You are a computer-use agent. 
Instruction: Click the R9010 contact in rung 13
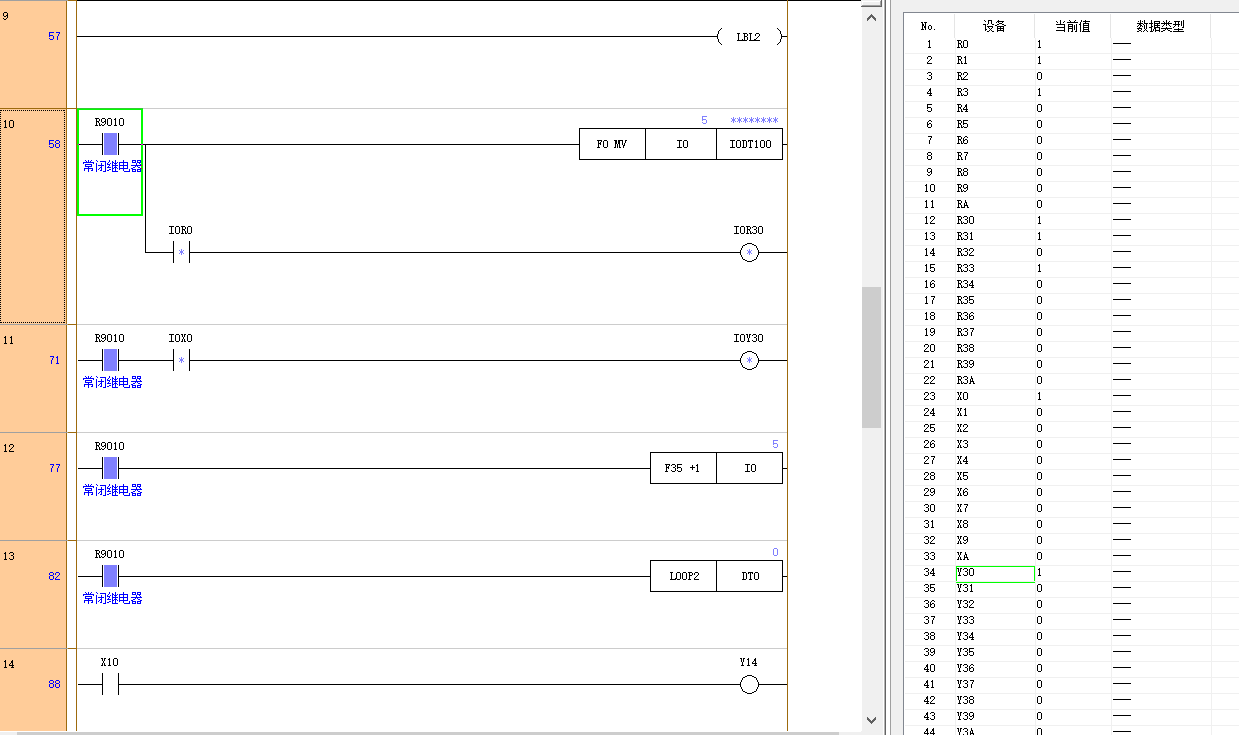coord(110,576)
